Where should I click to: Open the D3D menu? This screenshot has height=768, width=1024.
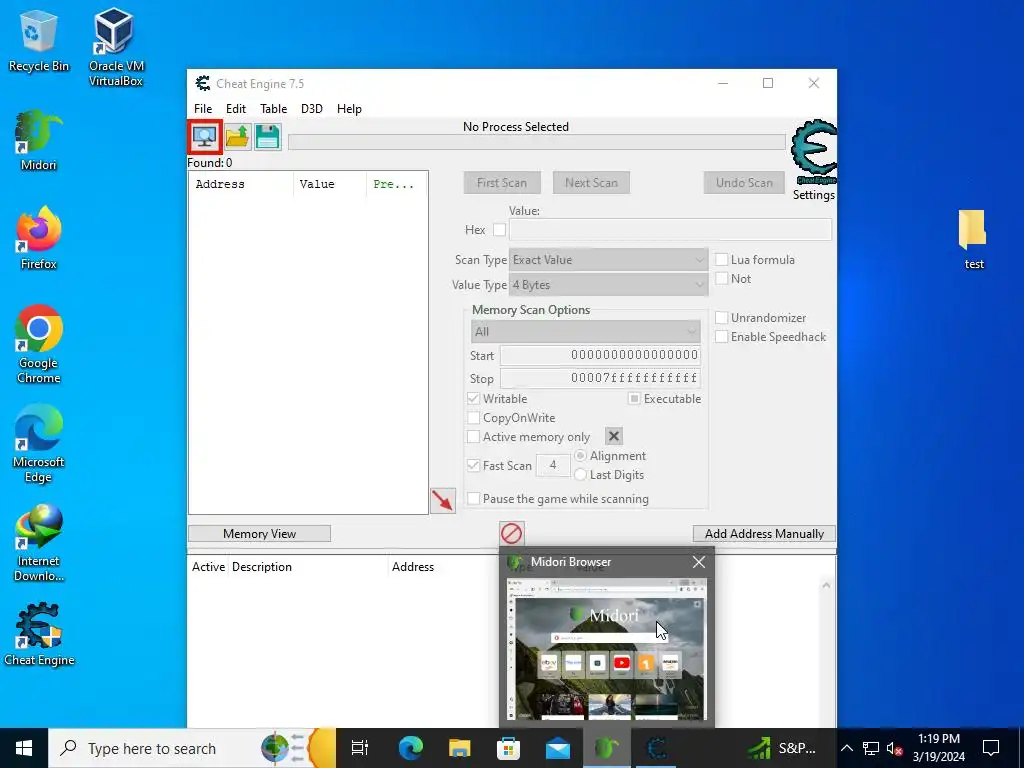tap(312, 108)
